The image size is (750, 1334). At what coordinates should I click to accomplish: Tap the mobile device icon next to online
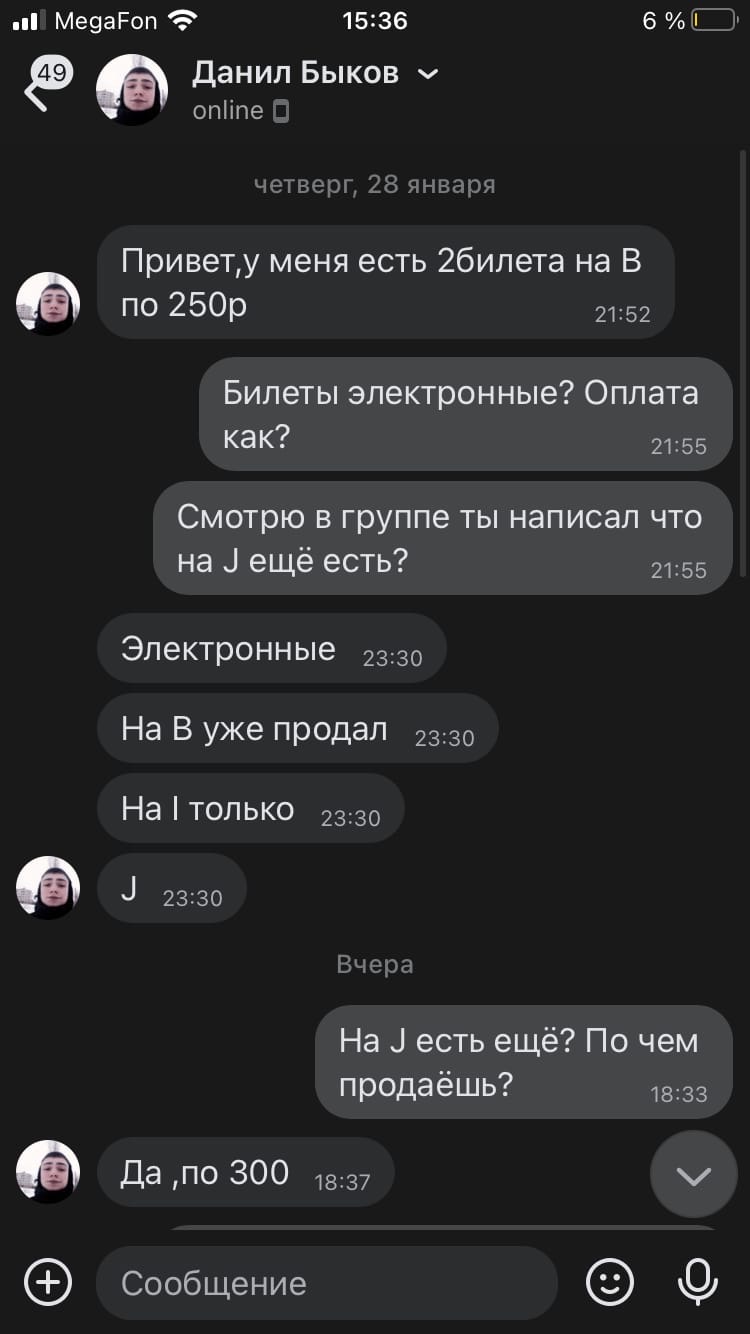click(281, 111)
